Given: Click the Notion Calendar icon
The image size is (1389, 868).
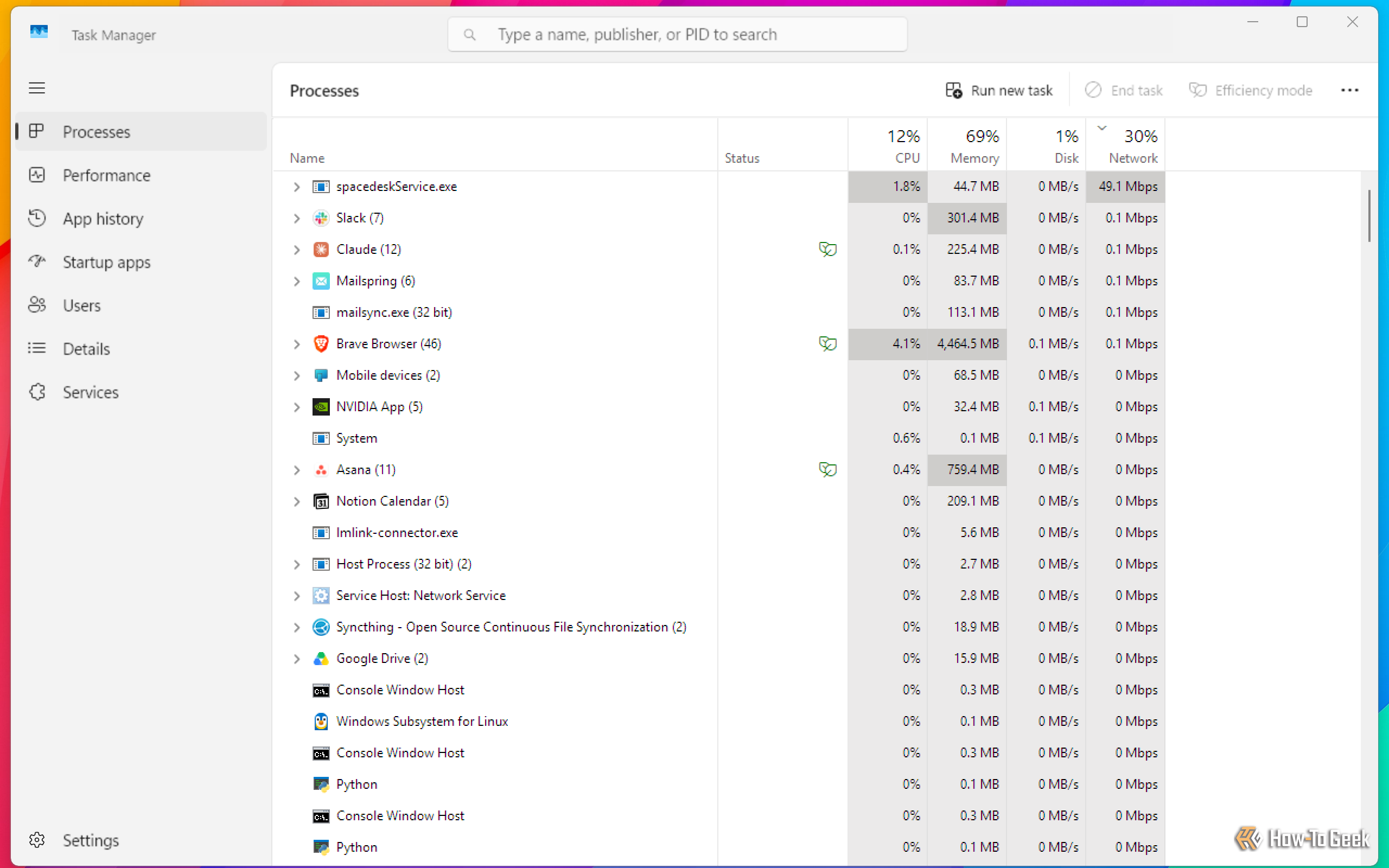Looking at the screenshot, I should pos(321,501).
